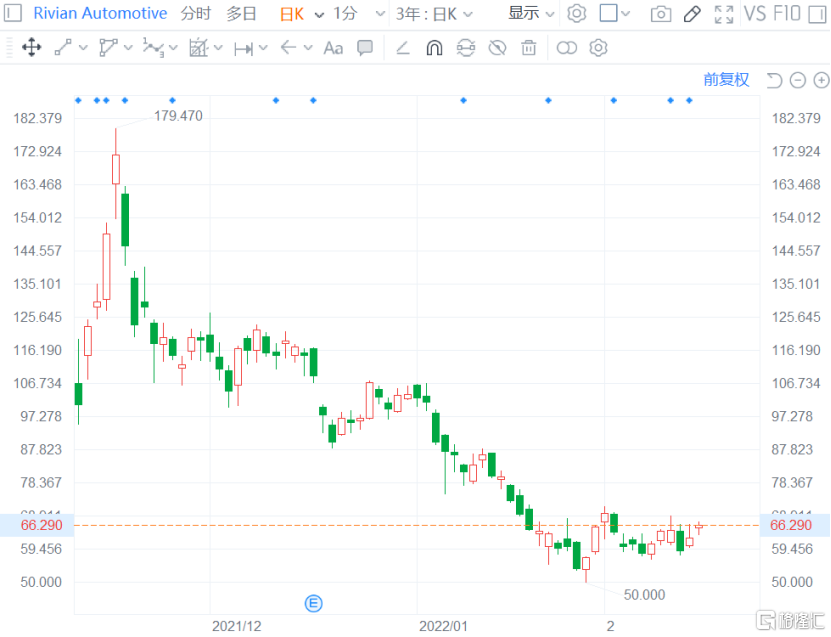Toggle hide drawings eye icon
Screen dimensions: 831x637
coord(497,48)
